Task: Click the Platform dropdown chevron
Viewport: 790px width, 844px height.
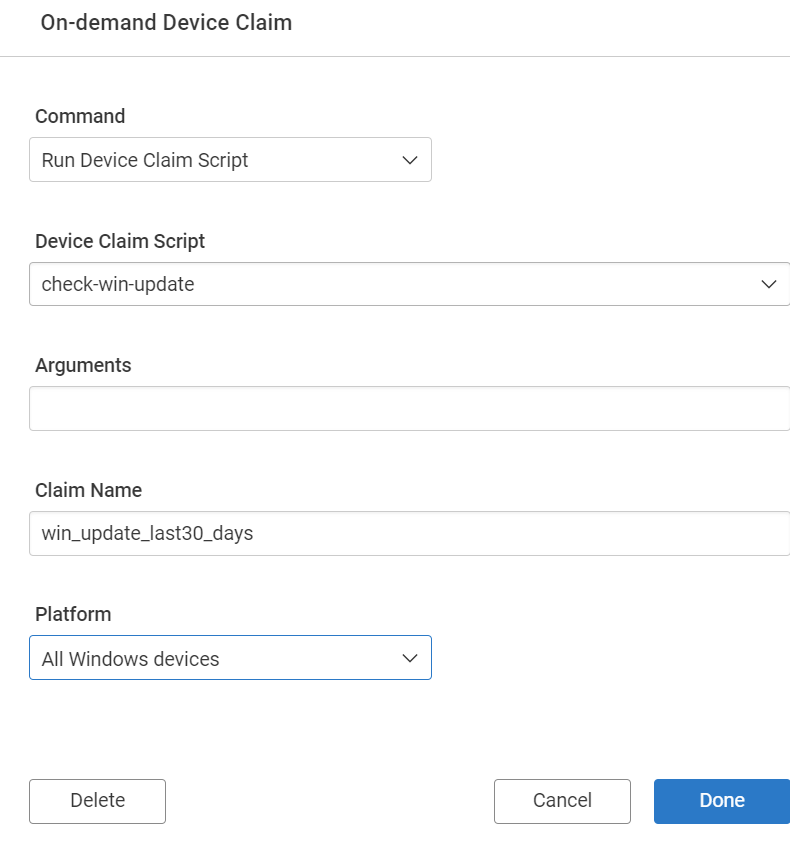Action: (x=409, y=658)
